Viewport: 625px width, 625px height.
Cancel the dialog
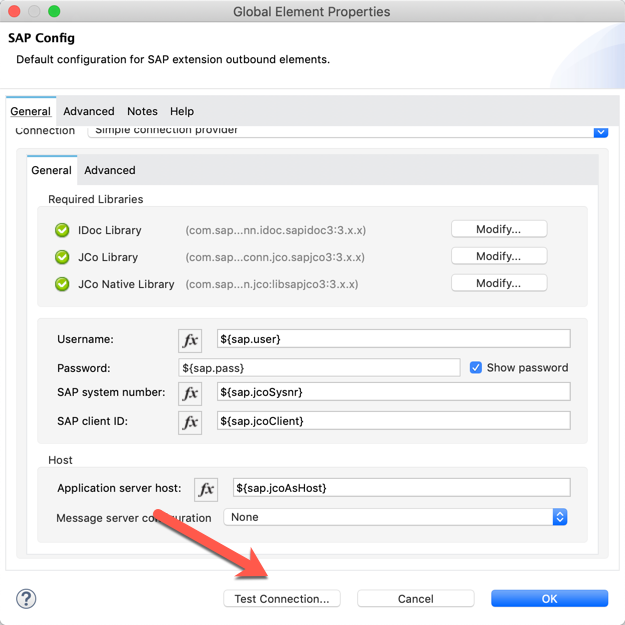[x=416, y=599]
